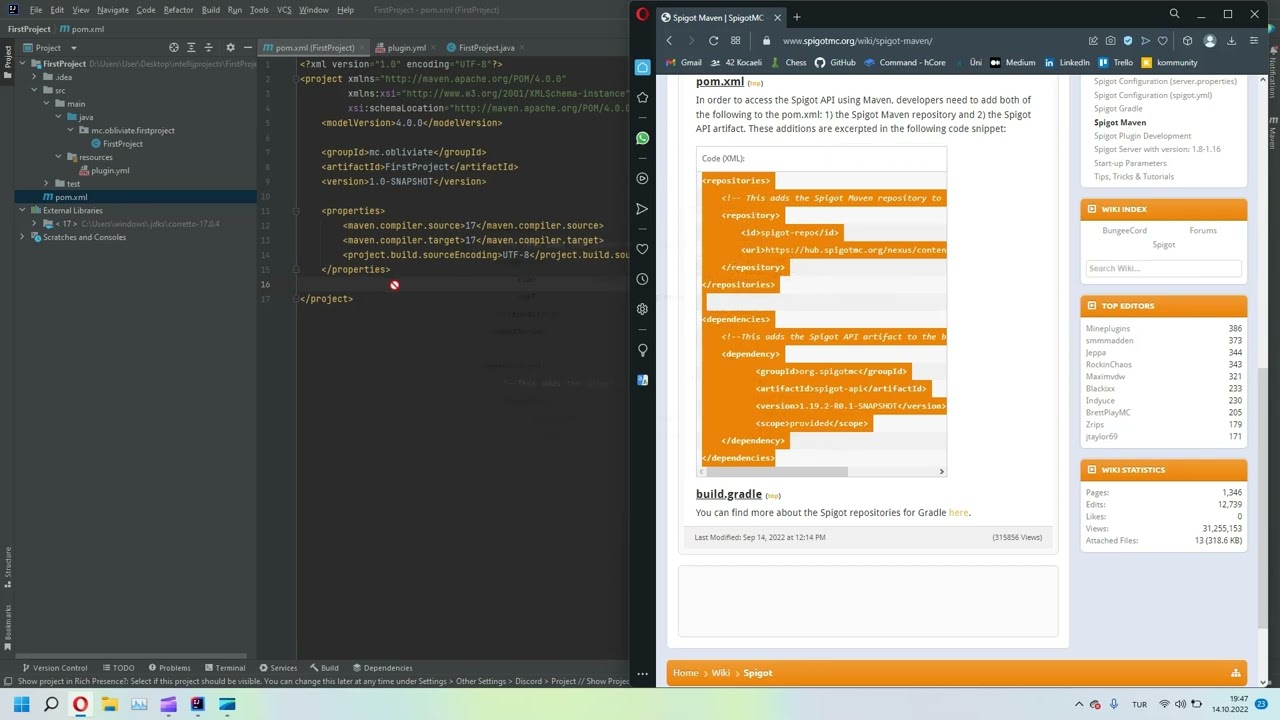Expand the .idea folder

click(34, 77)
